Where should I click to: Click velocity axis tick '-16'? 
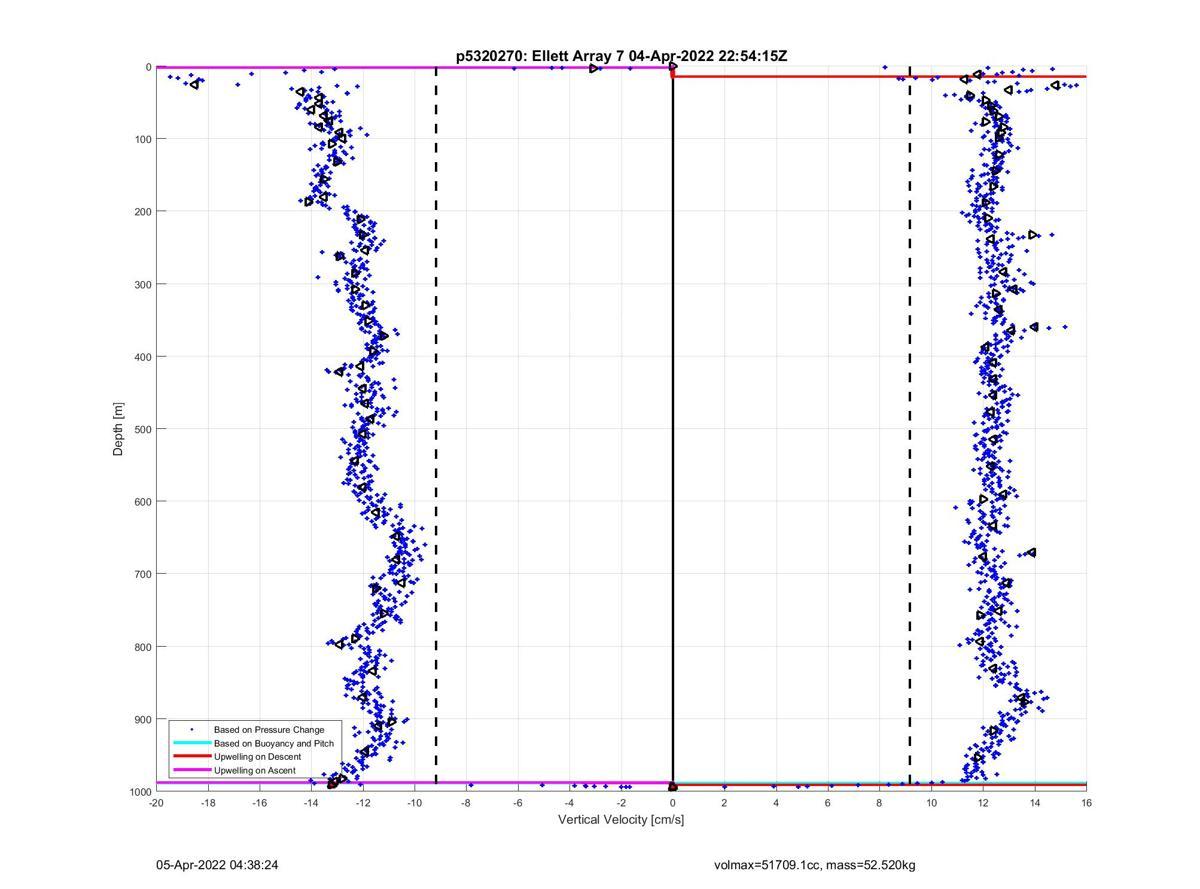click(259, 803)
